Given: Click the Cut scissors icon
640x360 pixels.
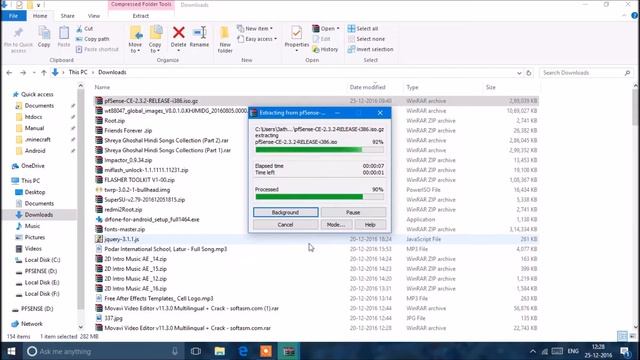Looking at the screenshot, I should (79, 29).
